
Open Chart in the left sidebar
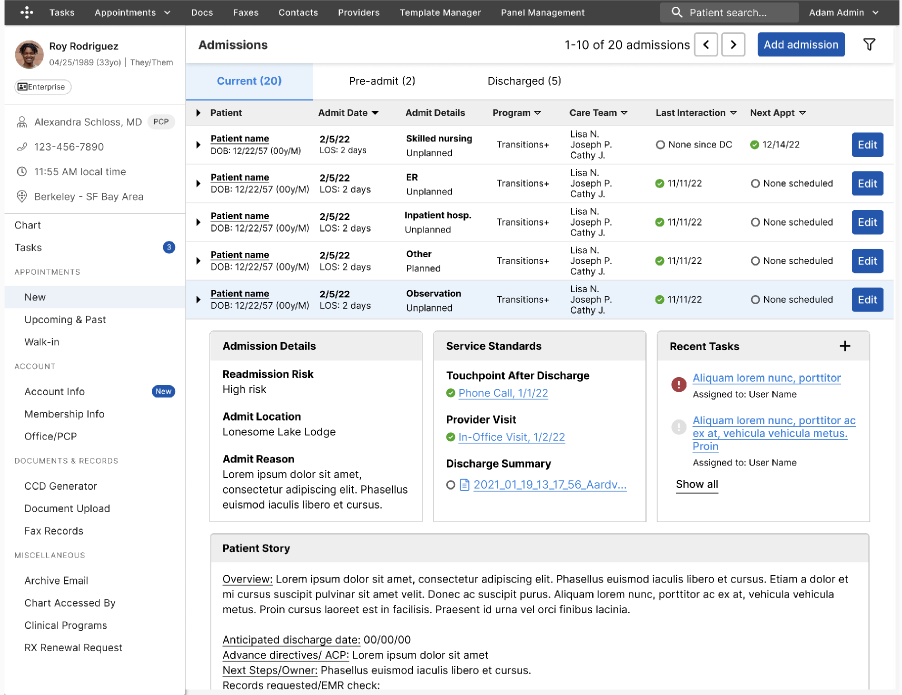(28, 225)
